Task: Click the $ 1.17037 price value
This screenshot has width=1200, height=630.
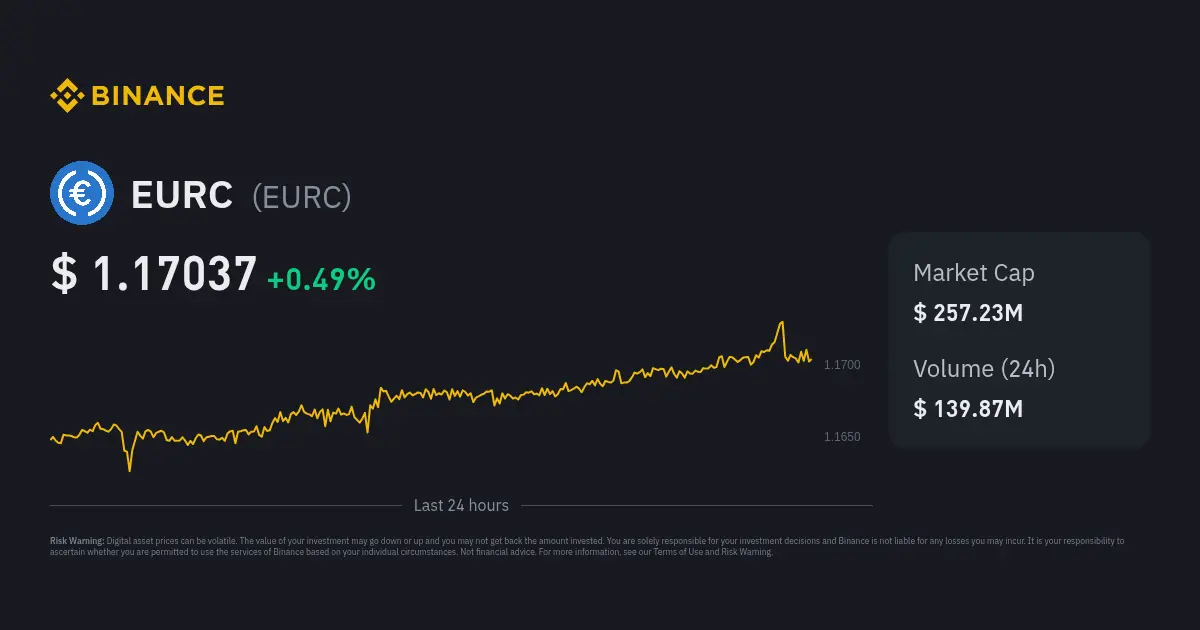Action: tap(154, 275)
